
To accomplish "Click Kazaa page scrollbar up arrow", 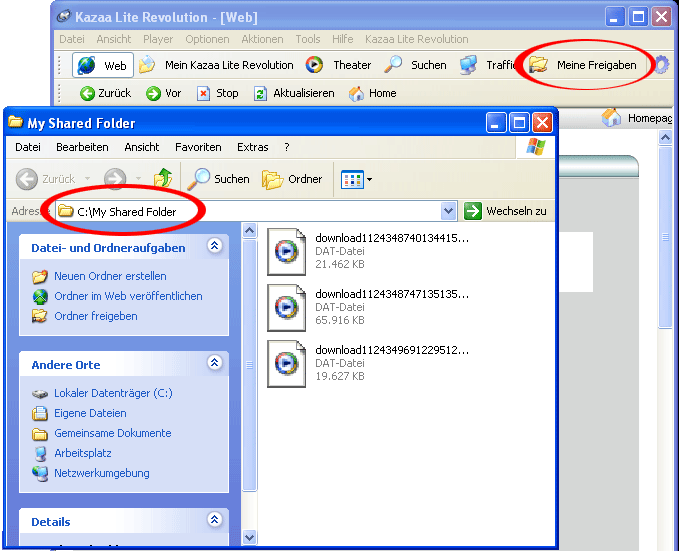I will [x=665, y=138].
